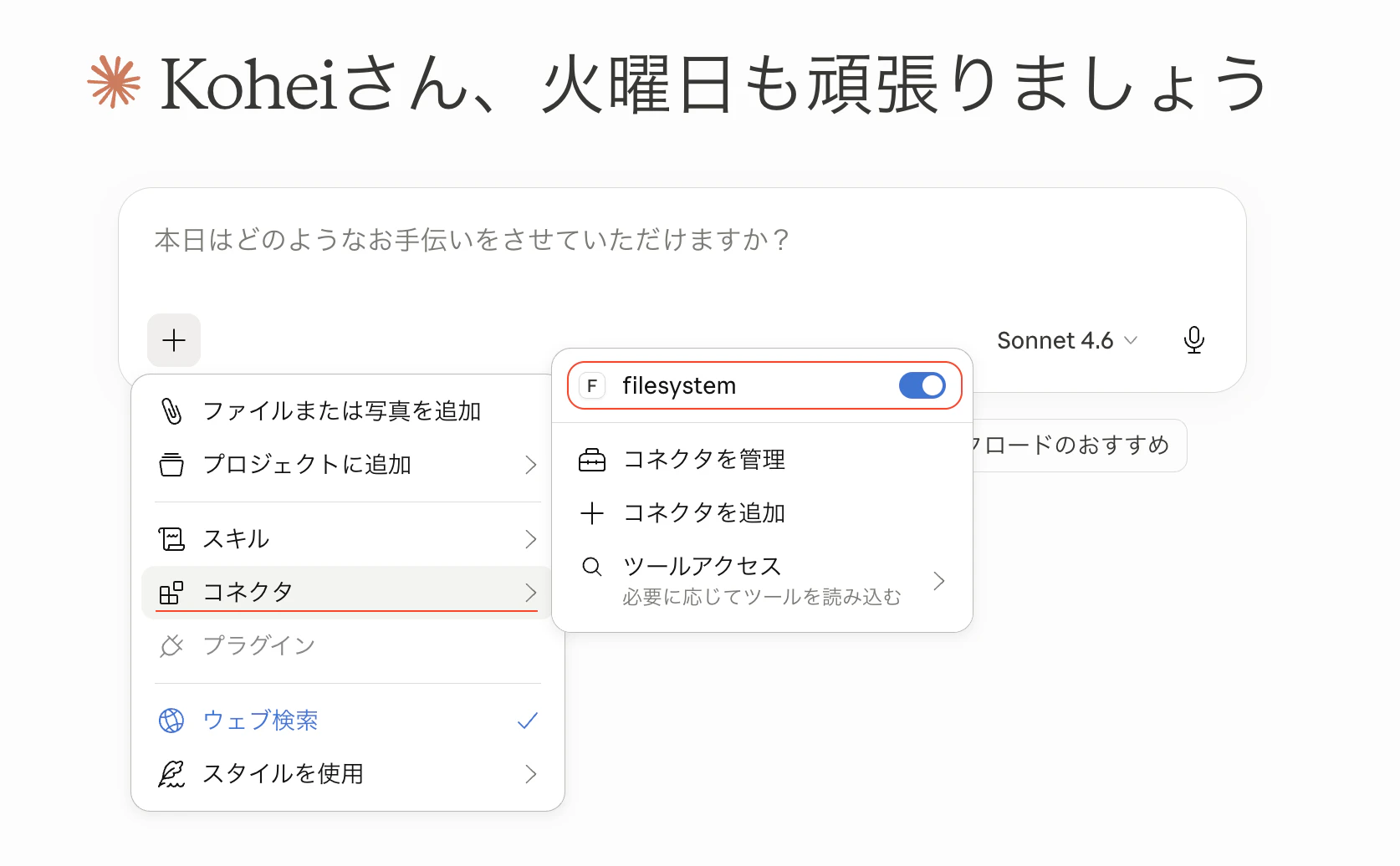Click the scroll icon beside スキル

coord(171,539)
